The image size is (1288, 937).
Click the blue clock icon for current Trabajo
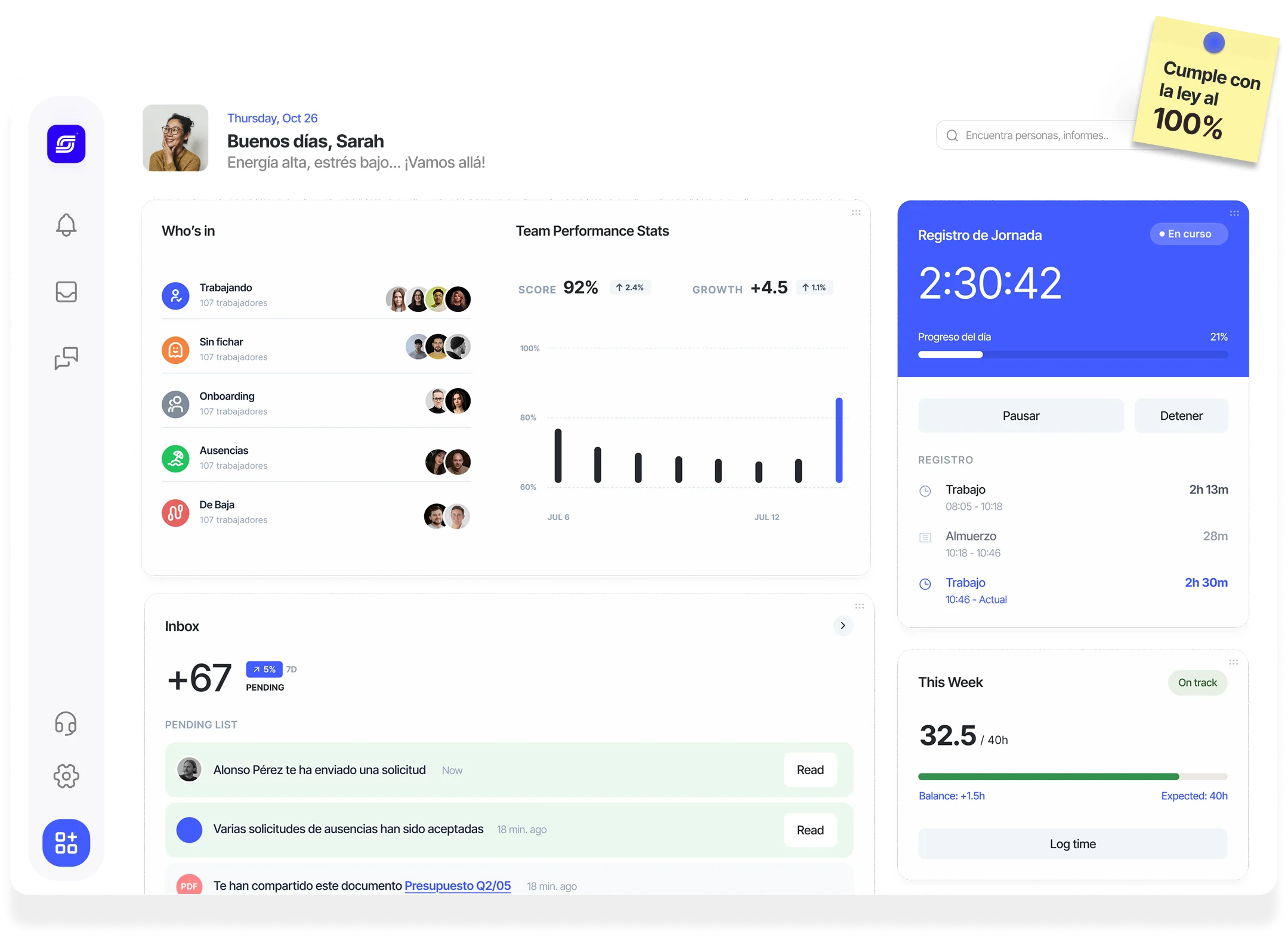tap(925, 584)
